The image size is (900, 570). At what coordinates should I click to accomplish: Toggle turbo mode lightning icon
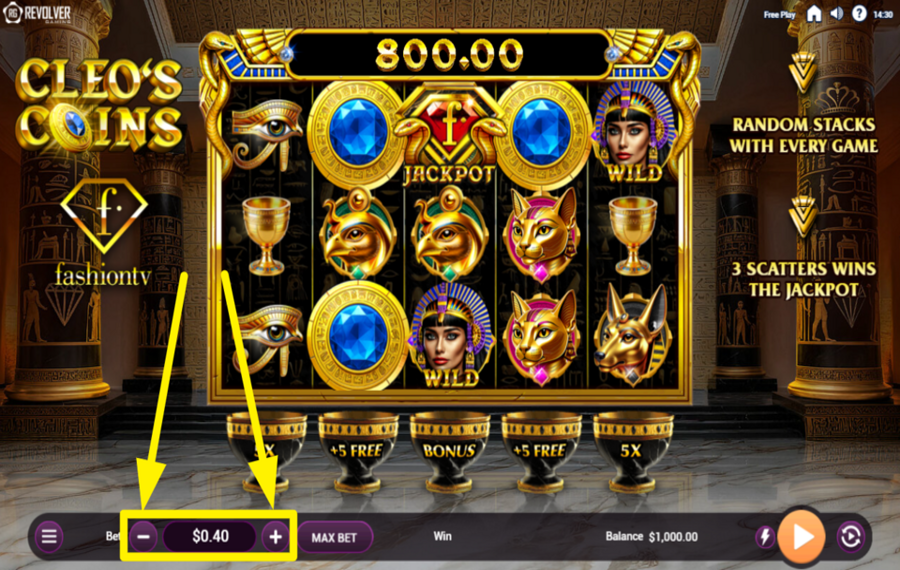pos(765,537)
